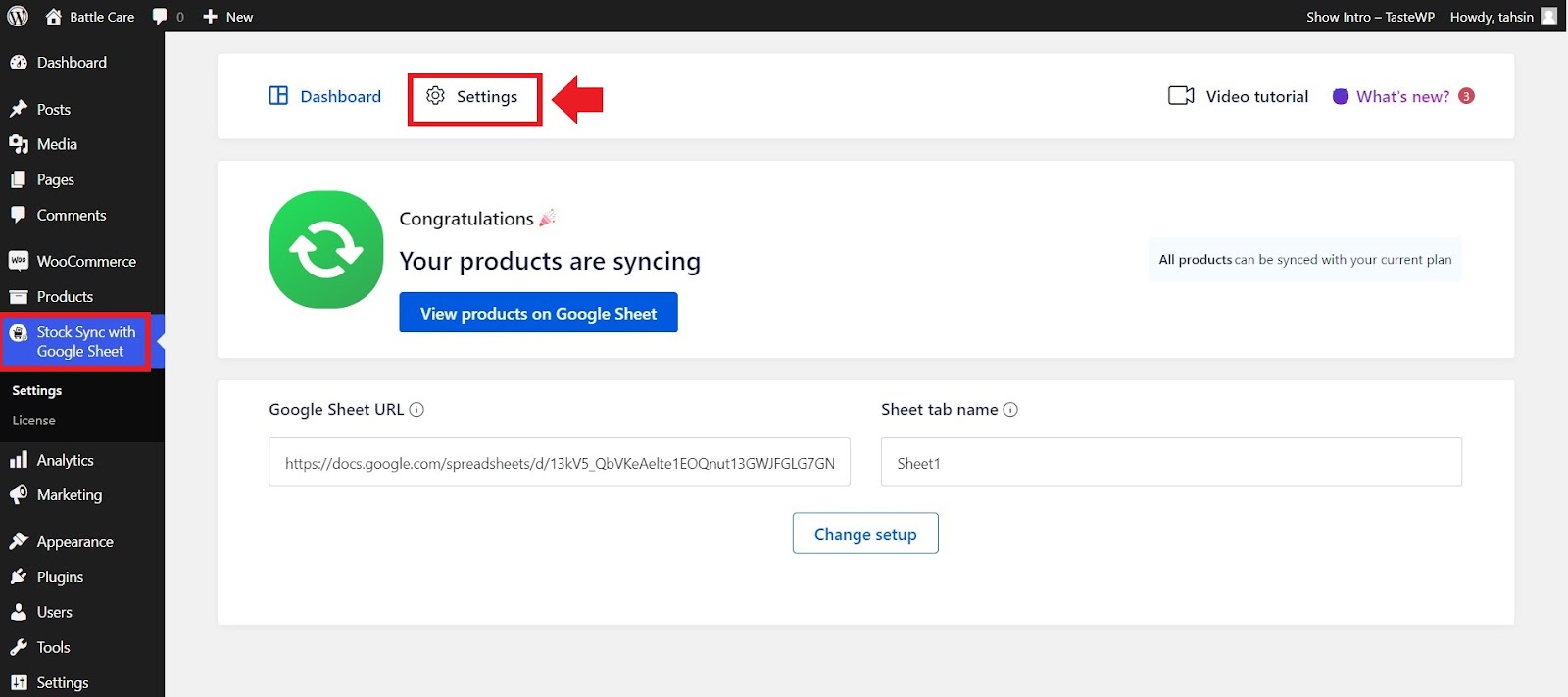Open the comments bubble icon in admin bar
1568x697 pixels.
pos(160,17)
